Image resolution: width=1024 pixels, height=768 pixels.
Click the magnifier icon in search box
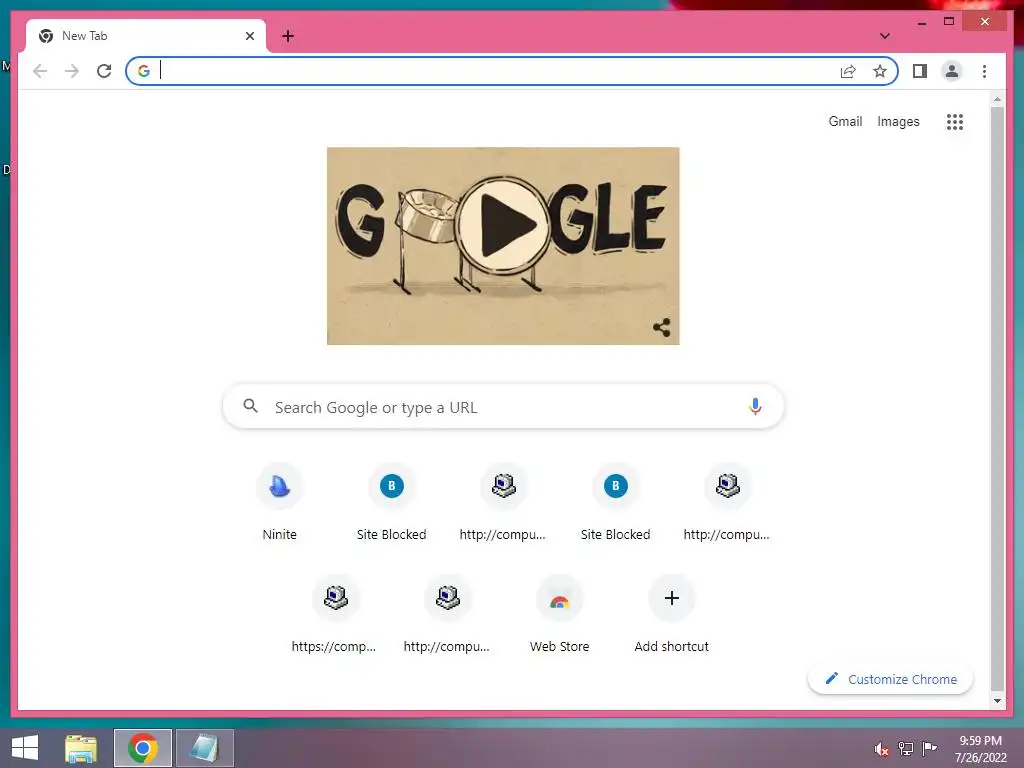250,406
